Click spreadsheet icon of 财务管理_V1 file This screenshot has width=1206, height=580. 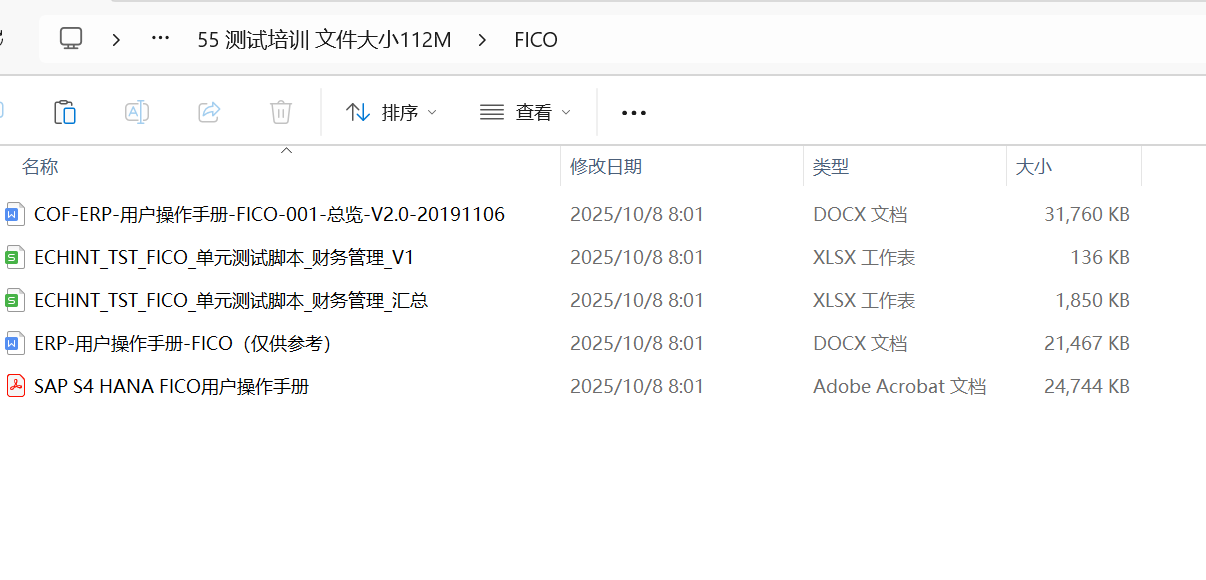tap(15, 257)
